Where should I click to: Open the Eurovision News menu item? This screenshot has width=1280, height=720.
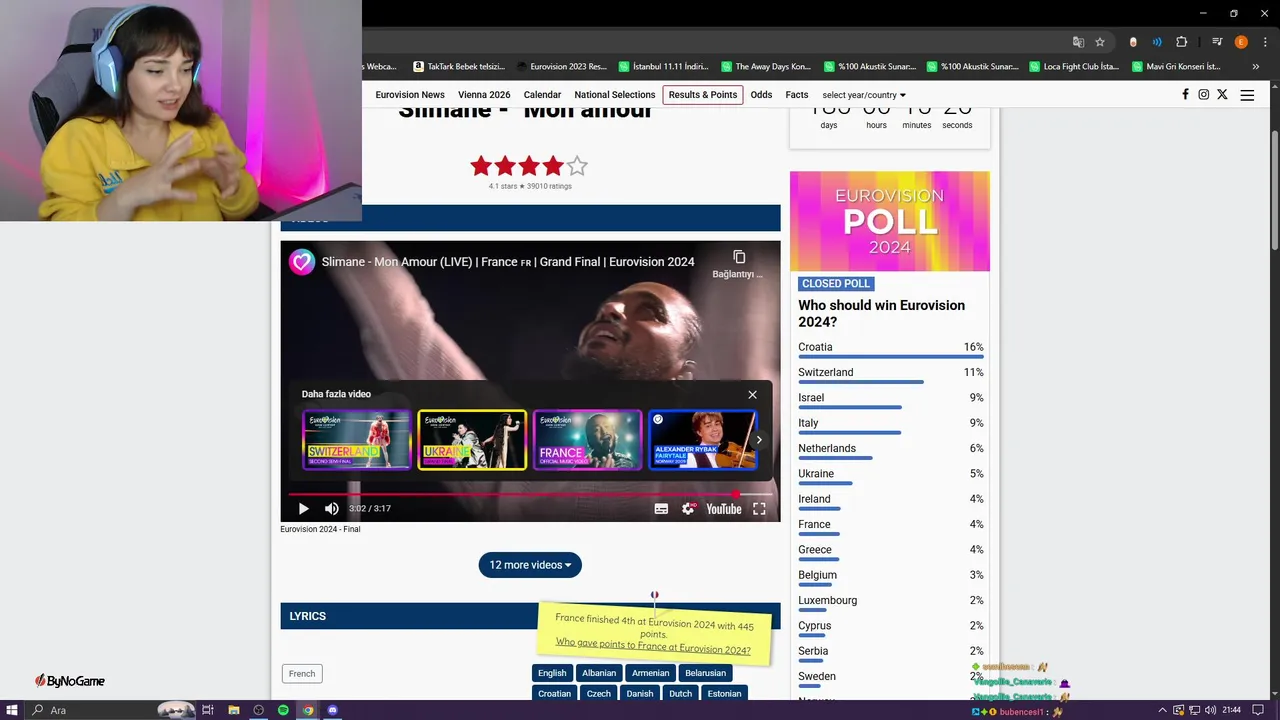[x=410, y=95]
